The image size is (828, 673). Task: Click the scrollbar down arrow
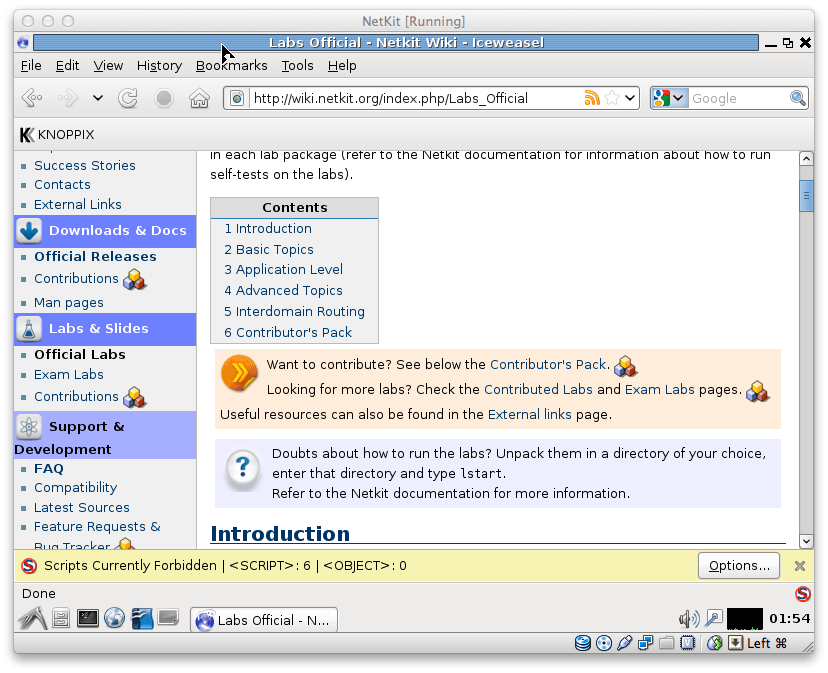tap(806, 541)
